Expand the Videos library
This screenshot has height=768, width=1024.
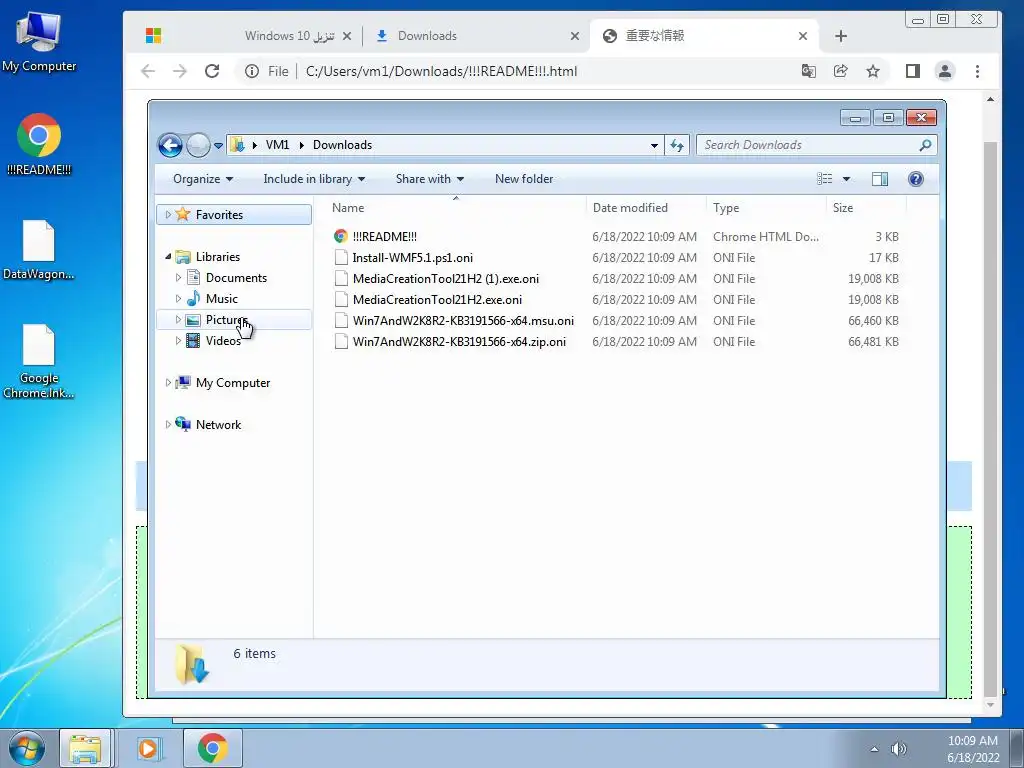[x=178, y=340]
